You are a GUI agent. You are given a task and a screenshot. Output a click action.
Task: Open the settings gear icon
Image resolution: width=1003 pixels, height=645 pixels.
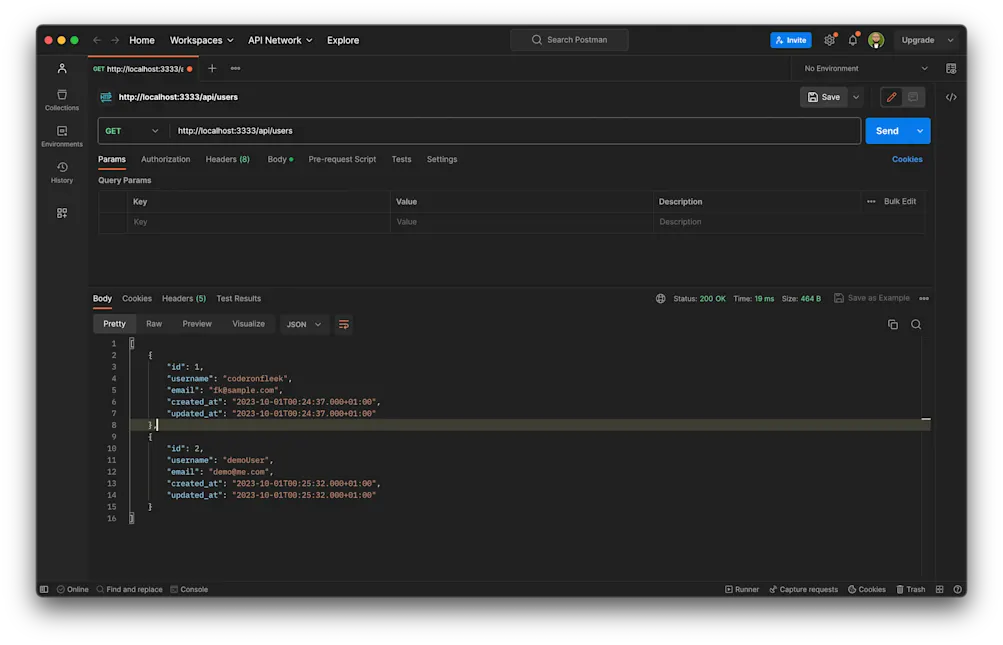pyautogui.click(x=829, y=40)
